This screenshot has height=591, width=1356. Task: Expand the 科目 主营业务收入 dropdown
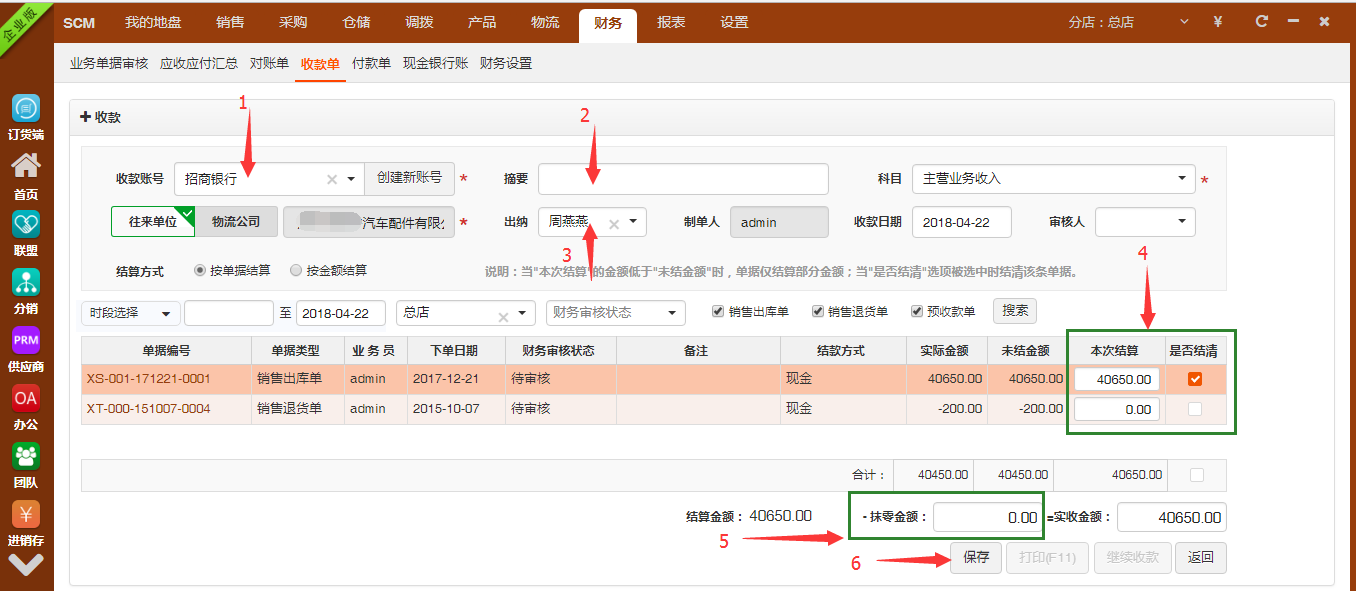1182,179
